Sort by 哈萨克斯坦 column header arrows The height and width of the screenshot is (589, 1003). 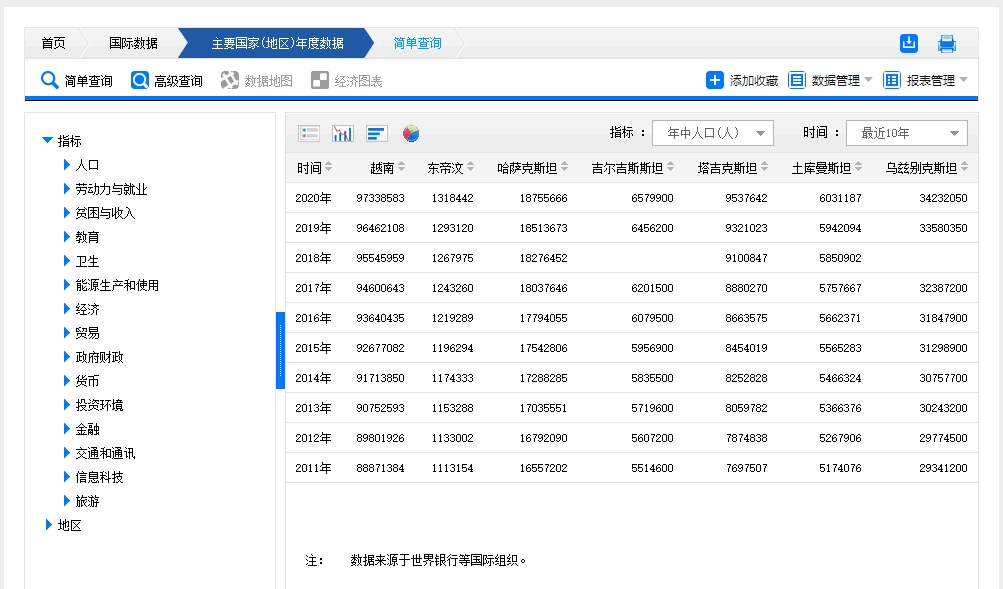pos(563,167)
